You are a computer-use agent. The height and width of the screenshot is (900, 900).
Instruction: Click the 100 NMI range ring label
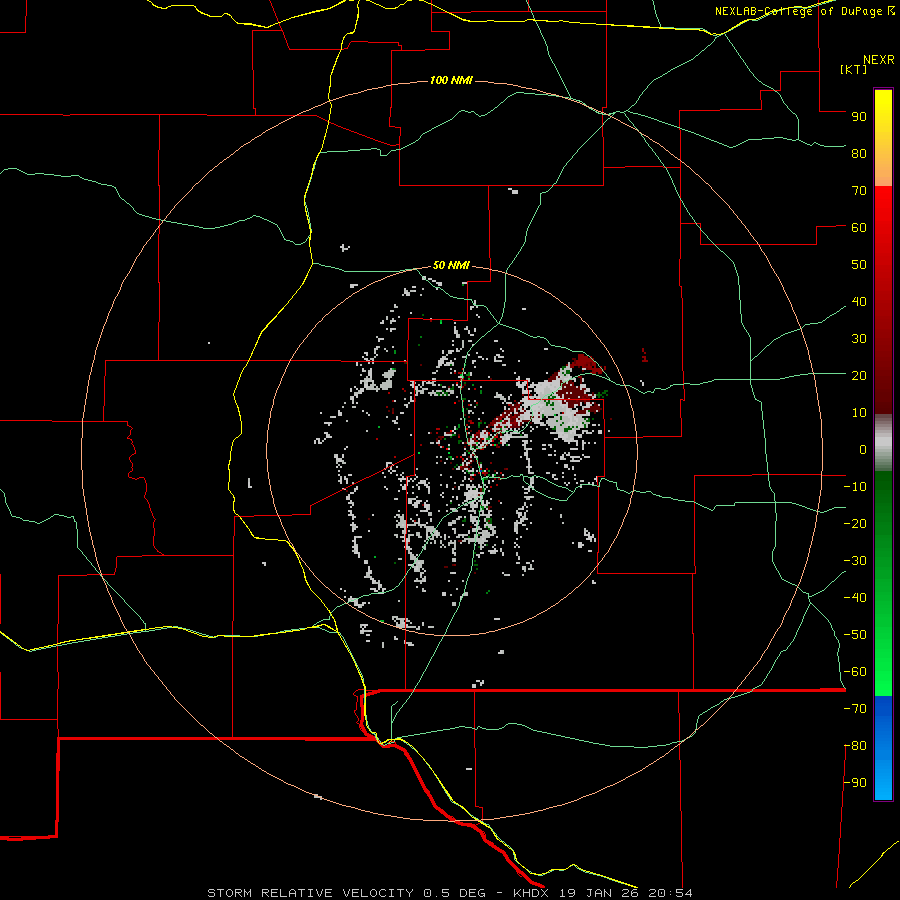pos(451,80)
